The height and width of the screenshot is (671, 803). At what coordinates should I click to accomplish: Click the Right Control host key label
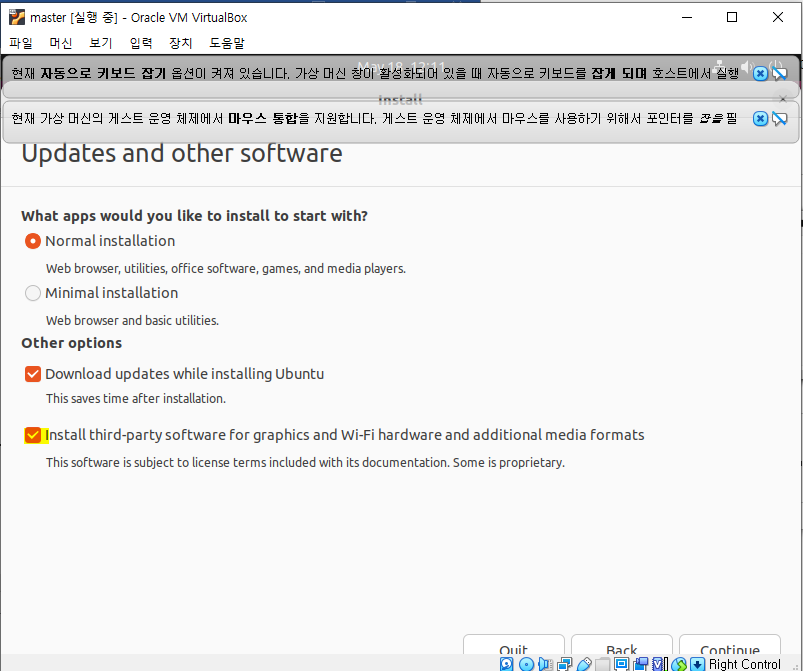point(745,664)
